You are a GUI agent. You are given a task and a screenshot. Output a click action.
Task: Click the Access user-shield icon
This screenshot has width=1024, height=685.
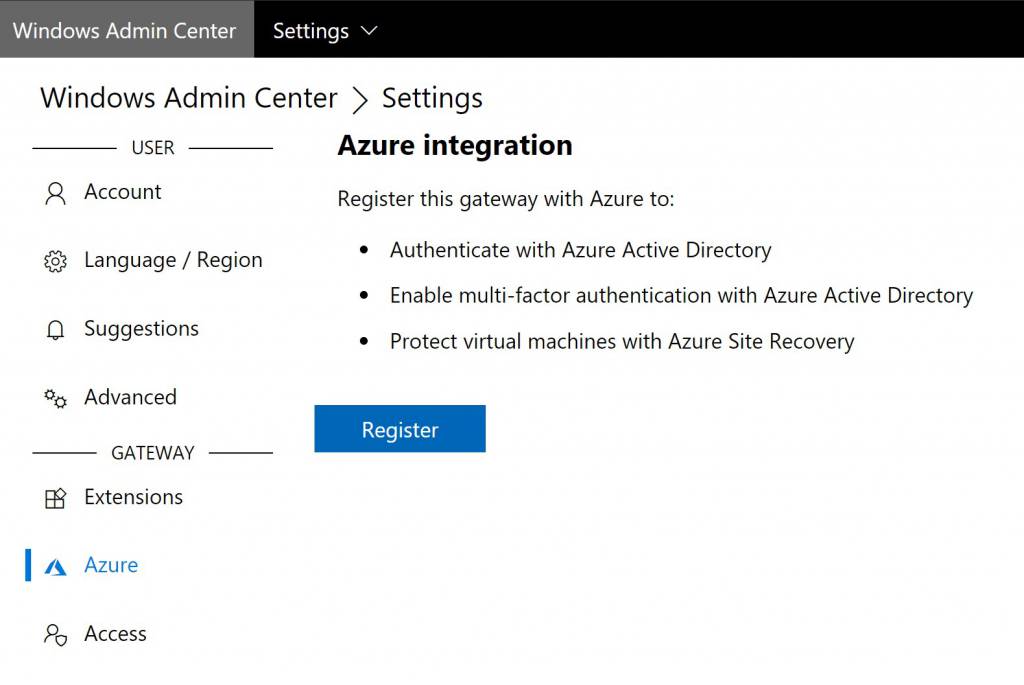(56, 635)
